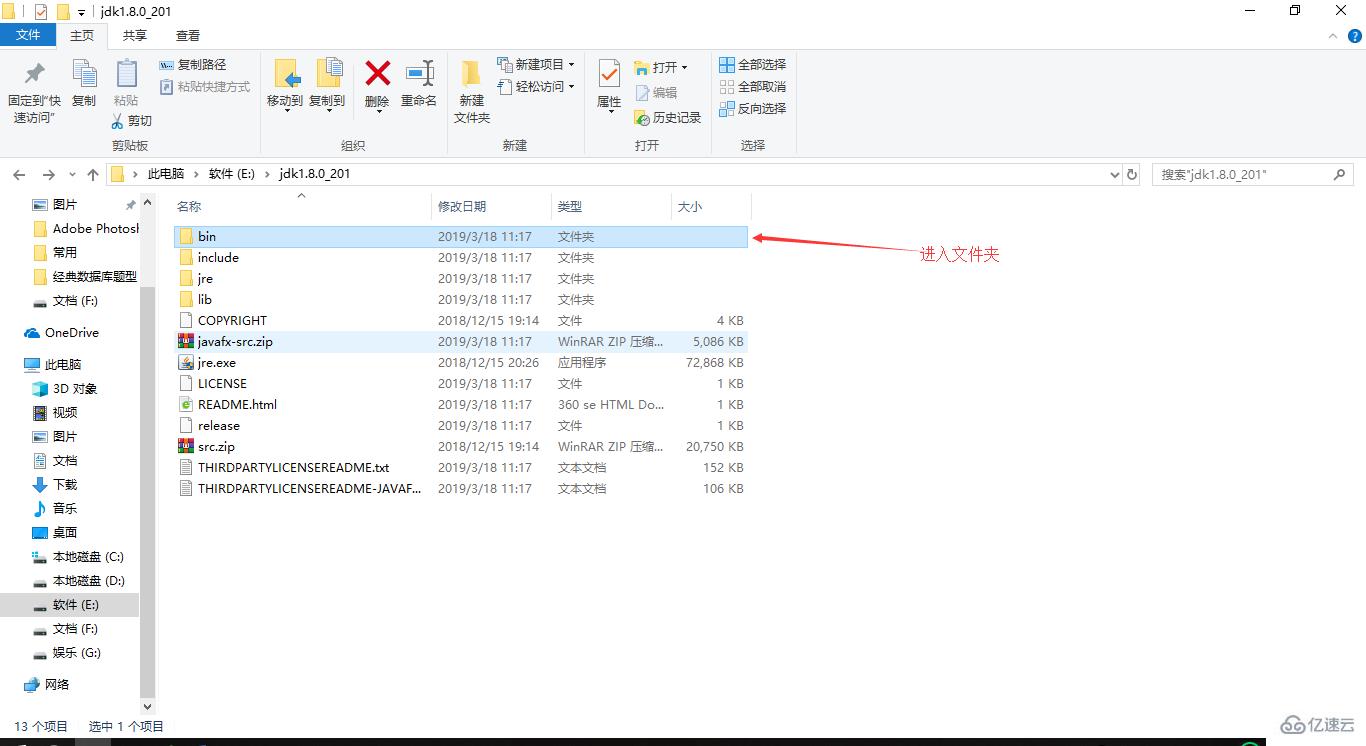Select the bin folder

pyautogui.click(x=460, y=237)
